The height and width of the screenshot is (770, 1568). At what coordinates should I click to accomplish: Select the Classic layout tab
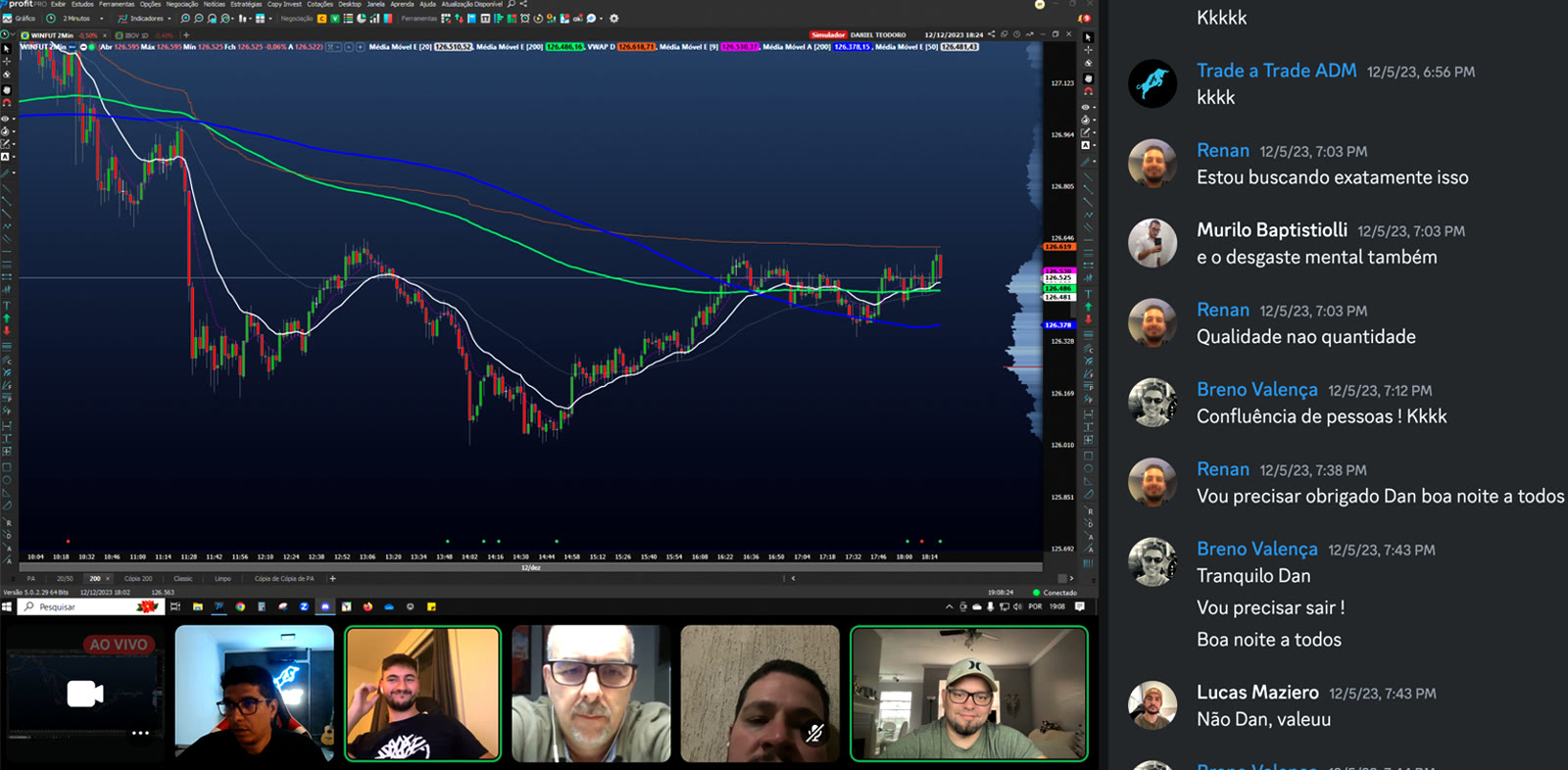[183, 578]
